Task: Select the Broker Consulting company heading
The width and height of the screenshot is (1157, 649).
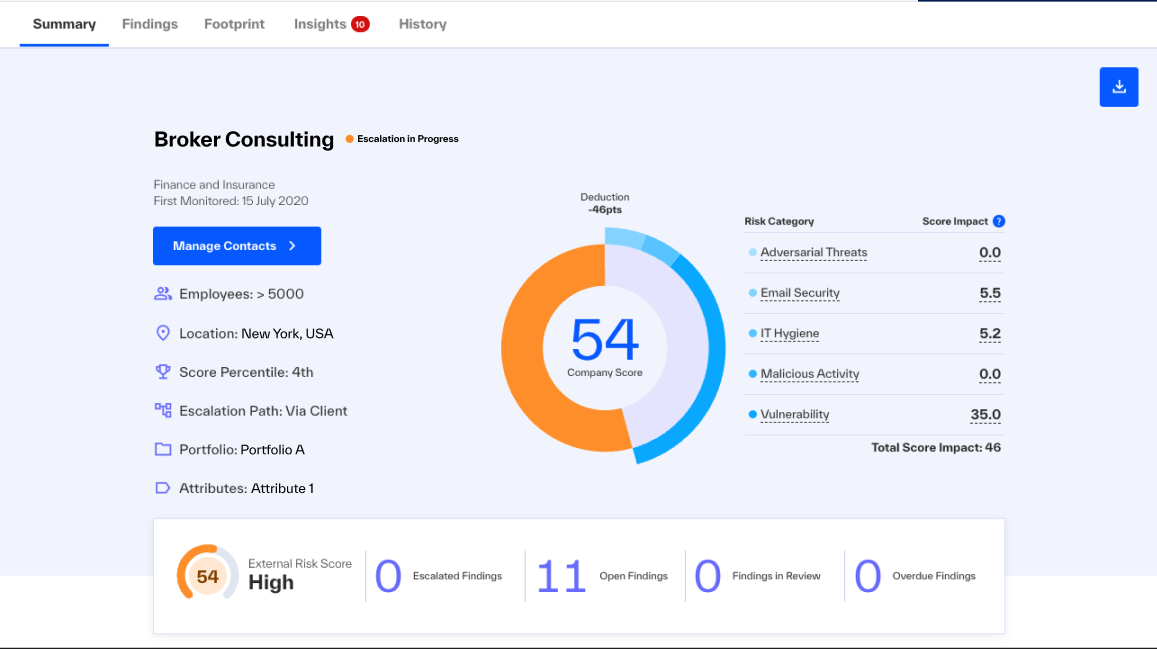Action: [x=244, y=139]
